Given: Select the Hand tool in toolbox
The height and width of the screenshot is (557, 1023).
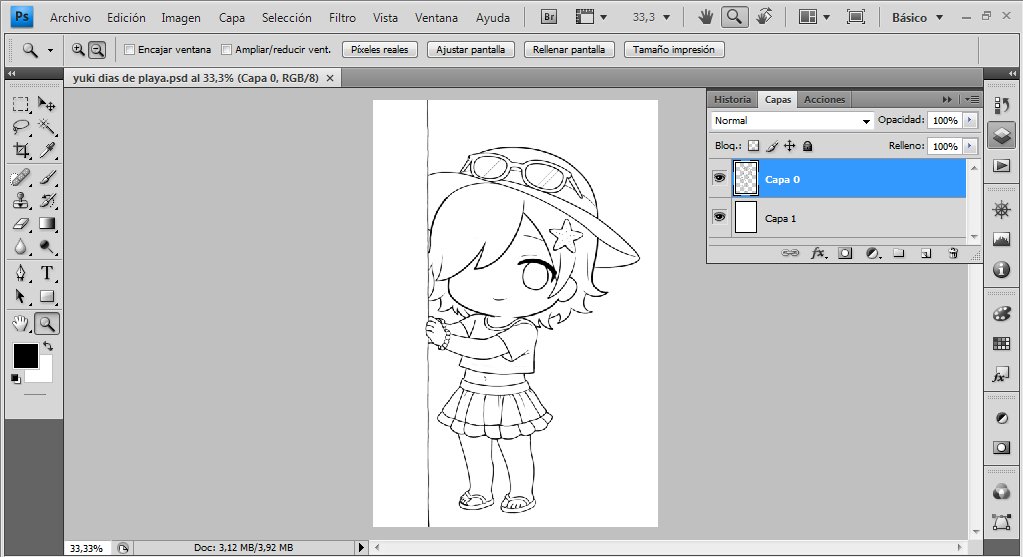Looking at the screenshot, I should click(21, 323).
